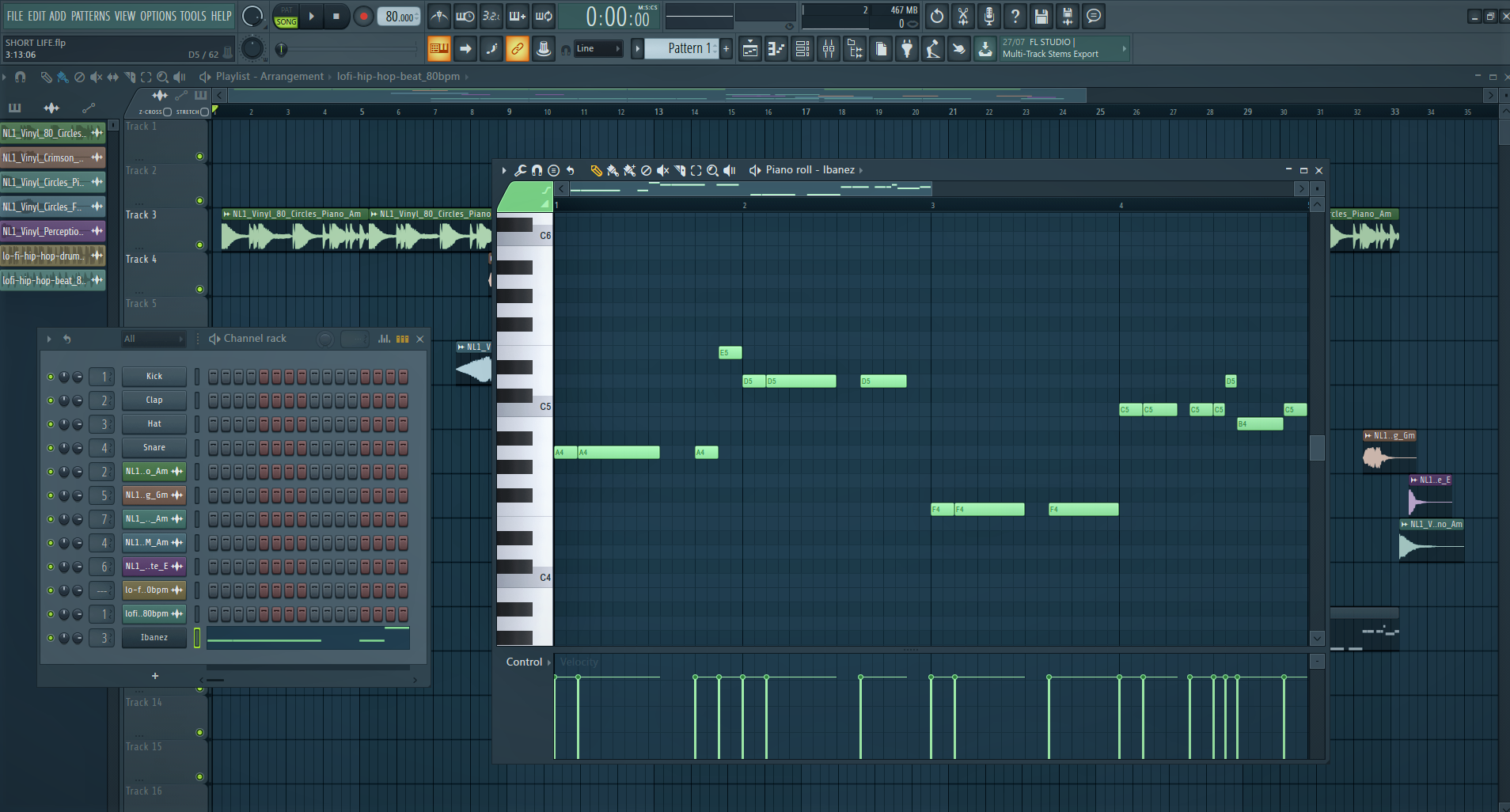Start playback with play button

[311, 16]
